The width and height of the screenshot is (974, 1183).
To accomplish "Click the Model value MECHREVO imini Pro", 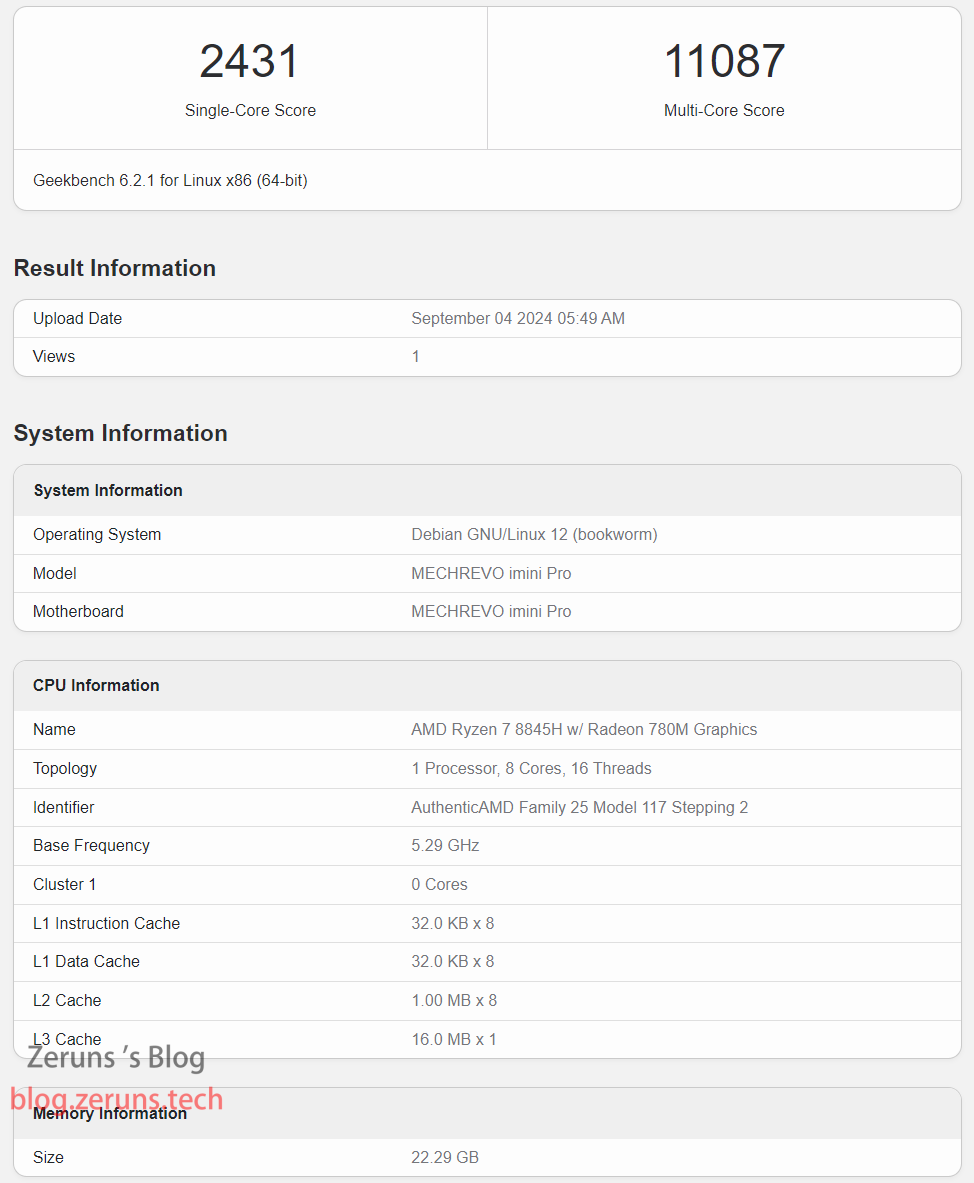I will pos(491,573).
